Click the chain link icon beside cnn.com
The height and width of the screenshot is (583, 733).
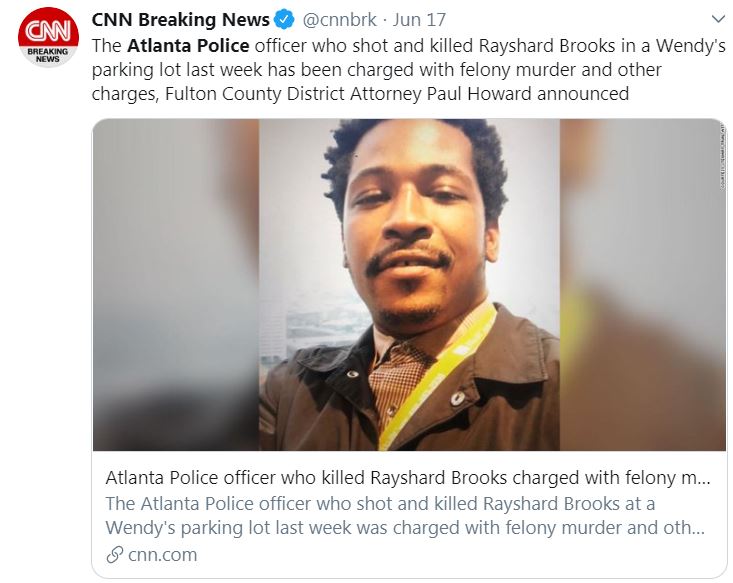pyautogui.click(x=115, y=555)
